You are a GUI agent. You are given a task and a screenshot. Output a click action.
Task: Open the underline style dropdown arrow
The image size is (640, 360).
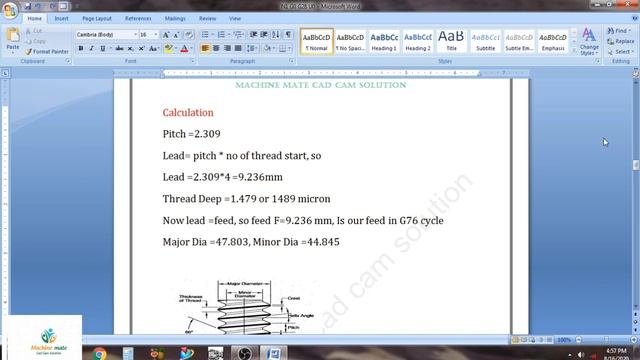click(x=110, y=49)
